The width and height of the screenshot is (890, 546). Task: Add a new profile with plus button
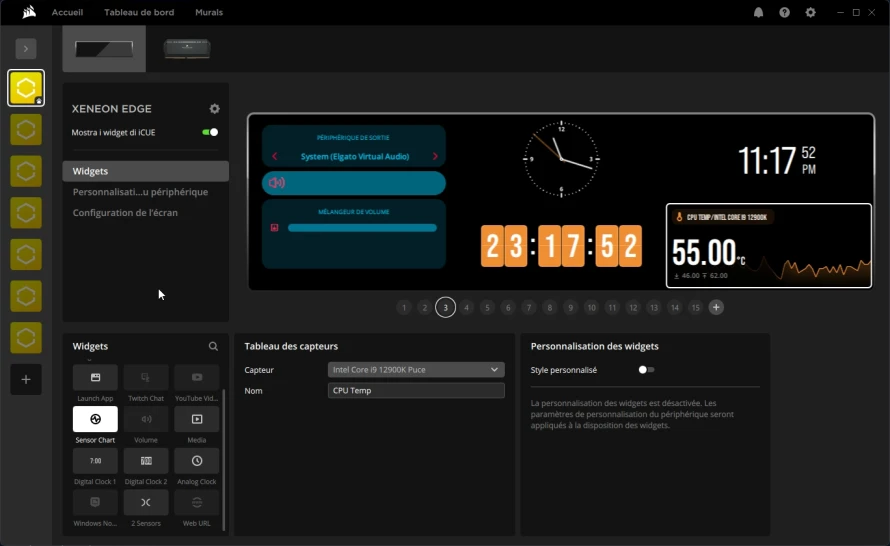point(26,380)
